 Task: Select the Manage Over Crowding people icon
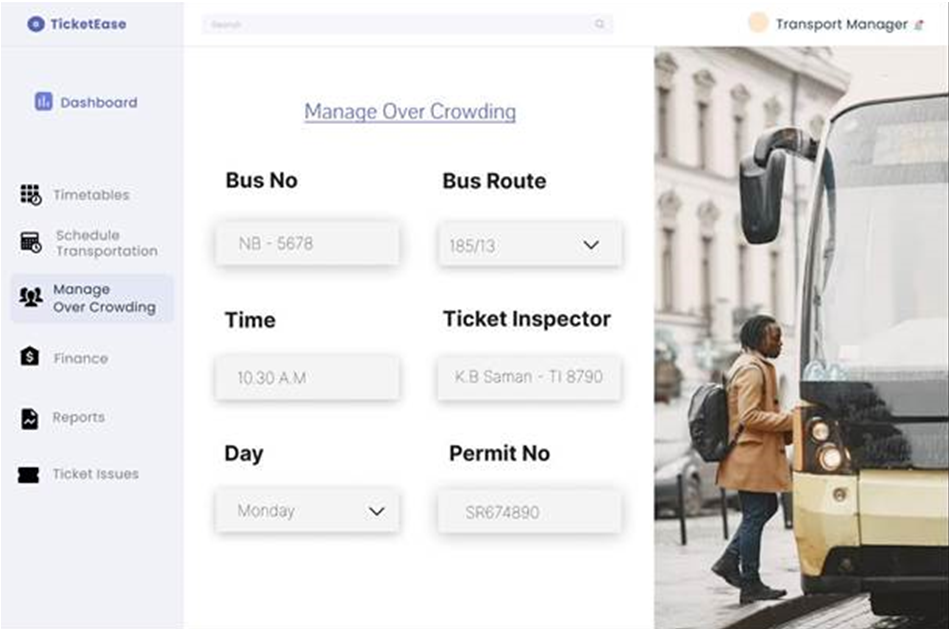30,297
